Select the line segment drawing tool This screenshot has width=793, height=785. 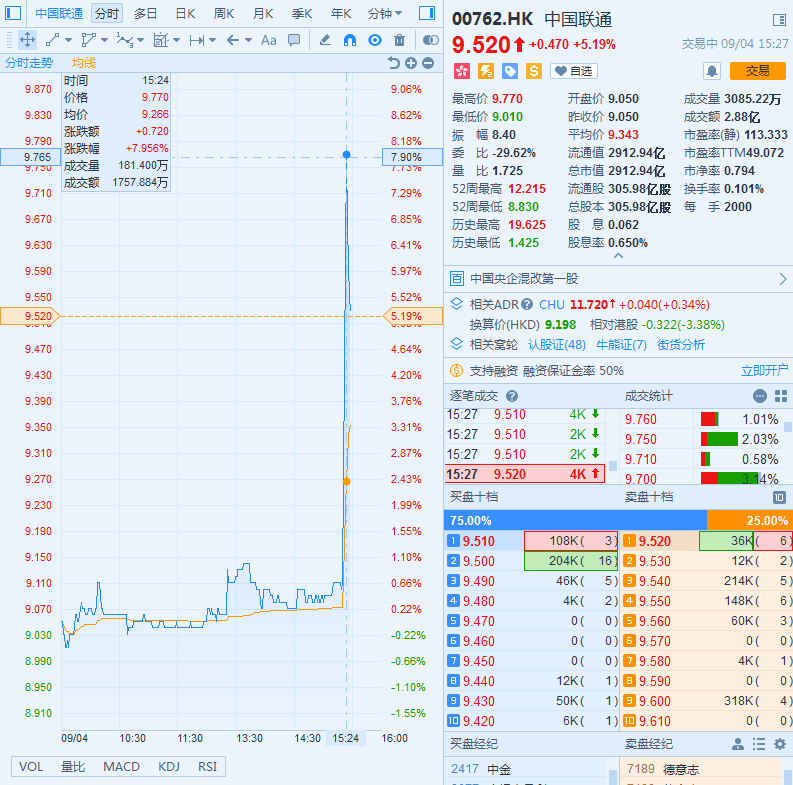tap(52, 40)
